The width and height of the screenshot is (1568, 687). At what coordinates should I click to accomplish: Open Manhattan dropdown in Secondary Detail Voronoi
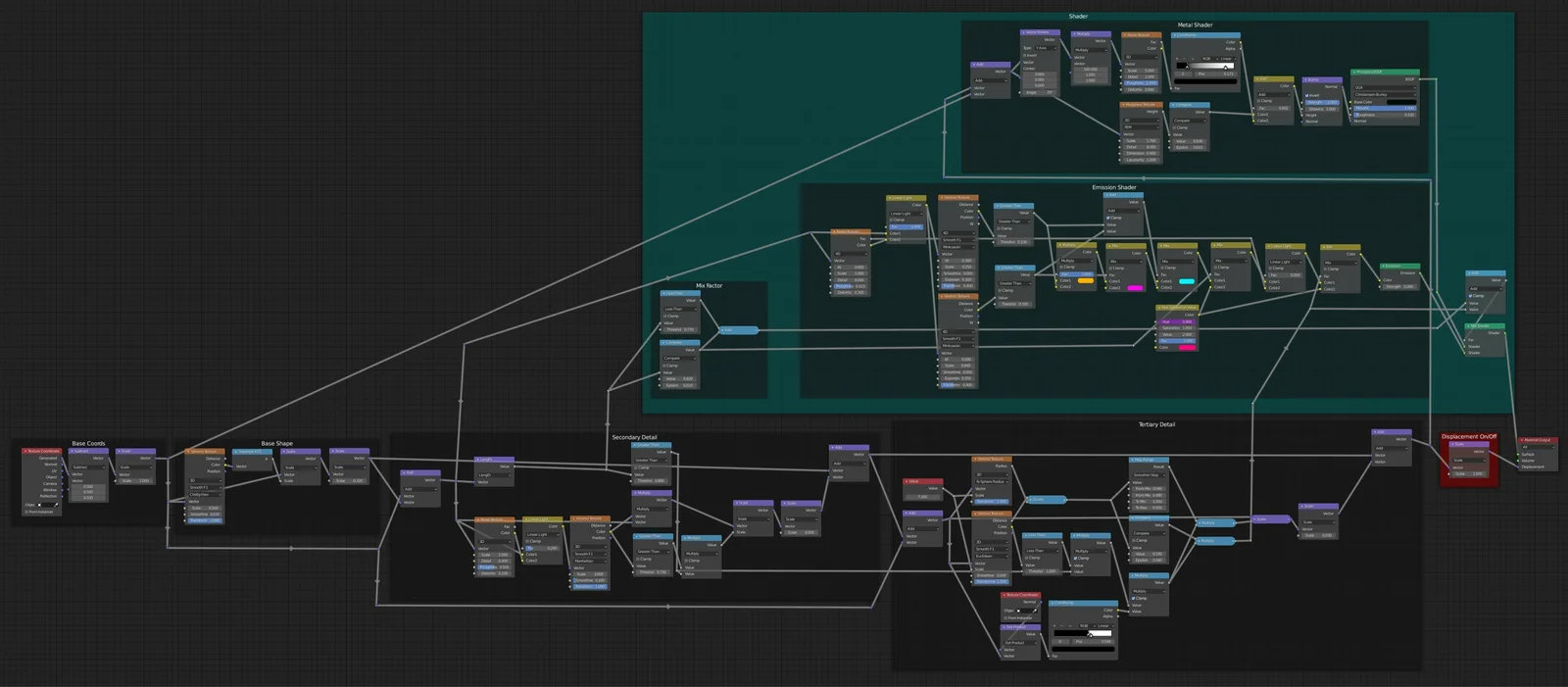coord(590,562)
